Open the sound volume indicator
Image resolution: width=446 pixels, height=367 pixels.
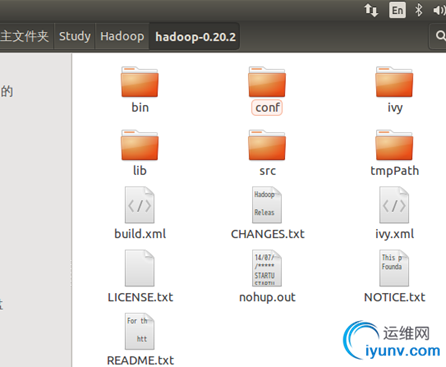tap(439, 10)
